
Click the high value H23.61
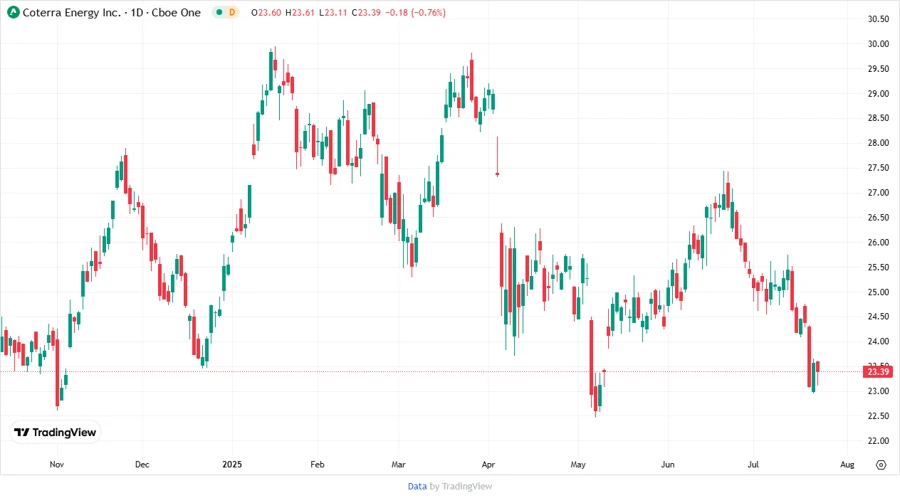300,13
